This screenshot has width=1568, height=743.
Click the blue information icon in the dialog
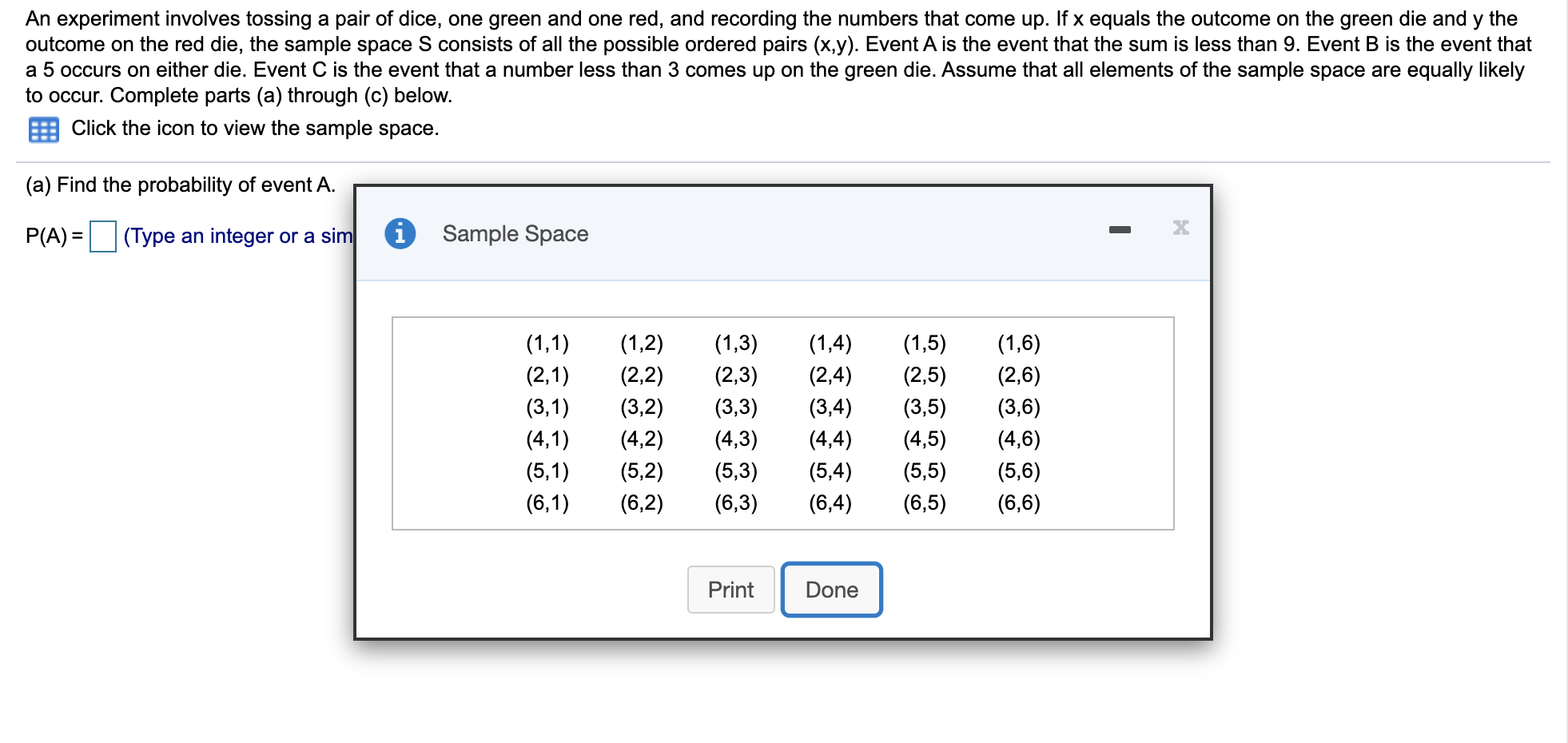[x=400, y=234]
